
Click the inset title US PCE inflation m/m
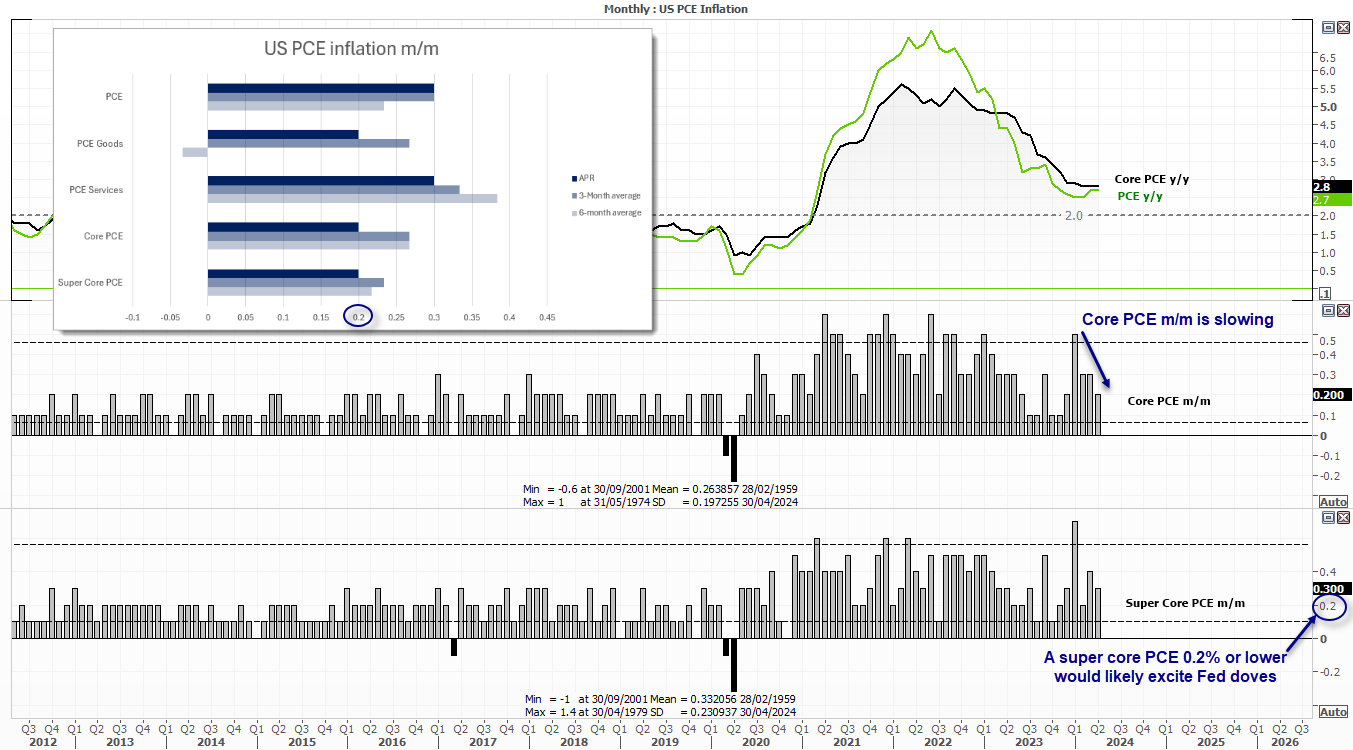(x=351, y=48)
